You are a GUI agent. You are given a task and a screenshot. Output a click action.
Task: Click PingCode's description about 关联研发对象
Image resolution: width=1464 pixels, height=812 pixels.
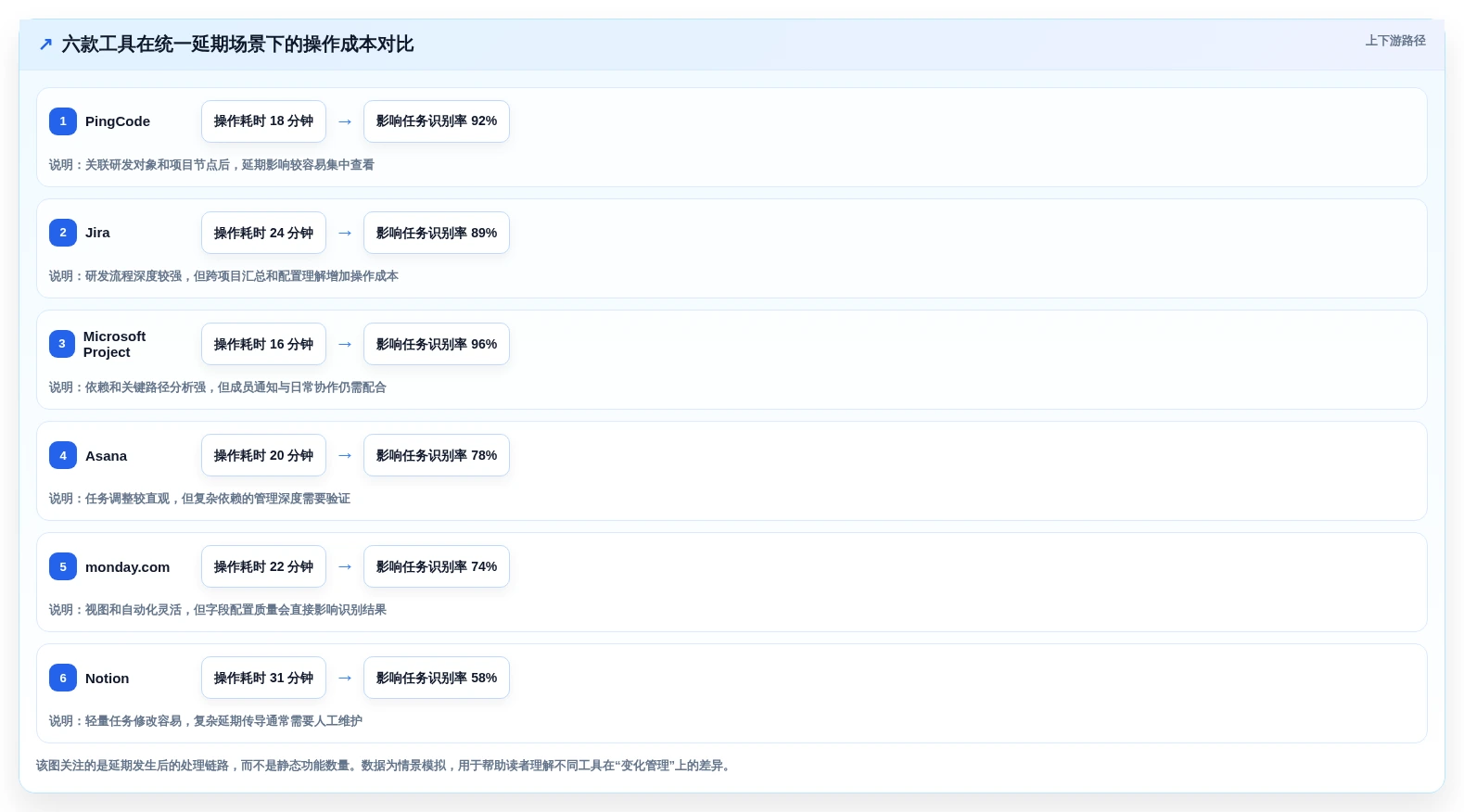(211, 165)
